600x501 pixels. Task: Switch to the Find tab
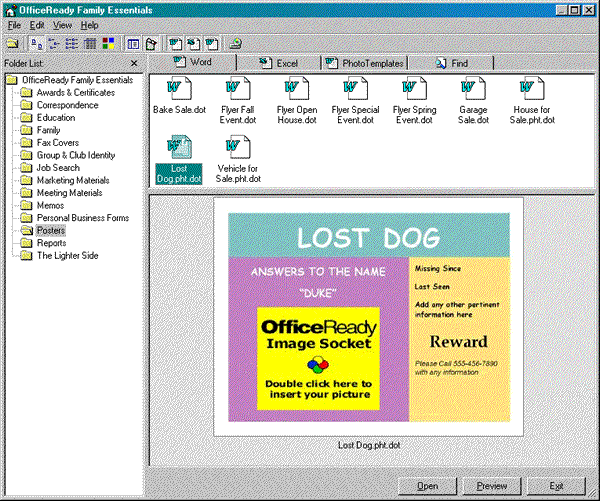451,63
